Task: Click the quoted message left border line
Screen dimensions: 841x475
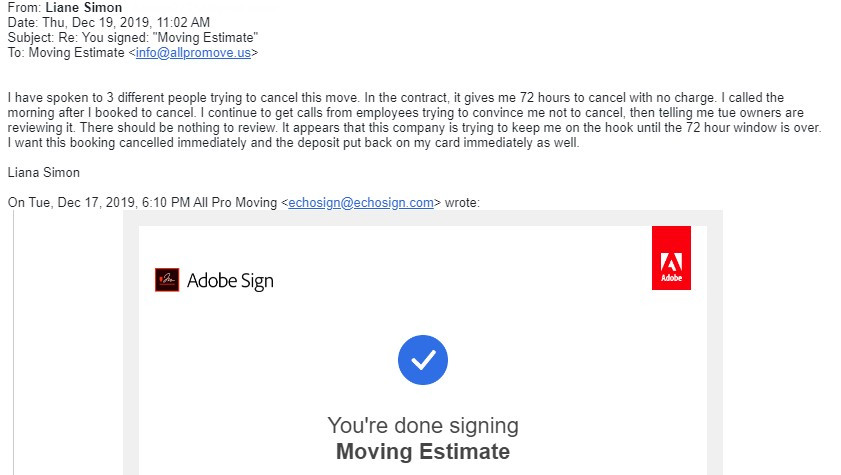Action: click(x=13, y=340)
